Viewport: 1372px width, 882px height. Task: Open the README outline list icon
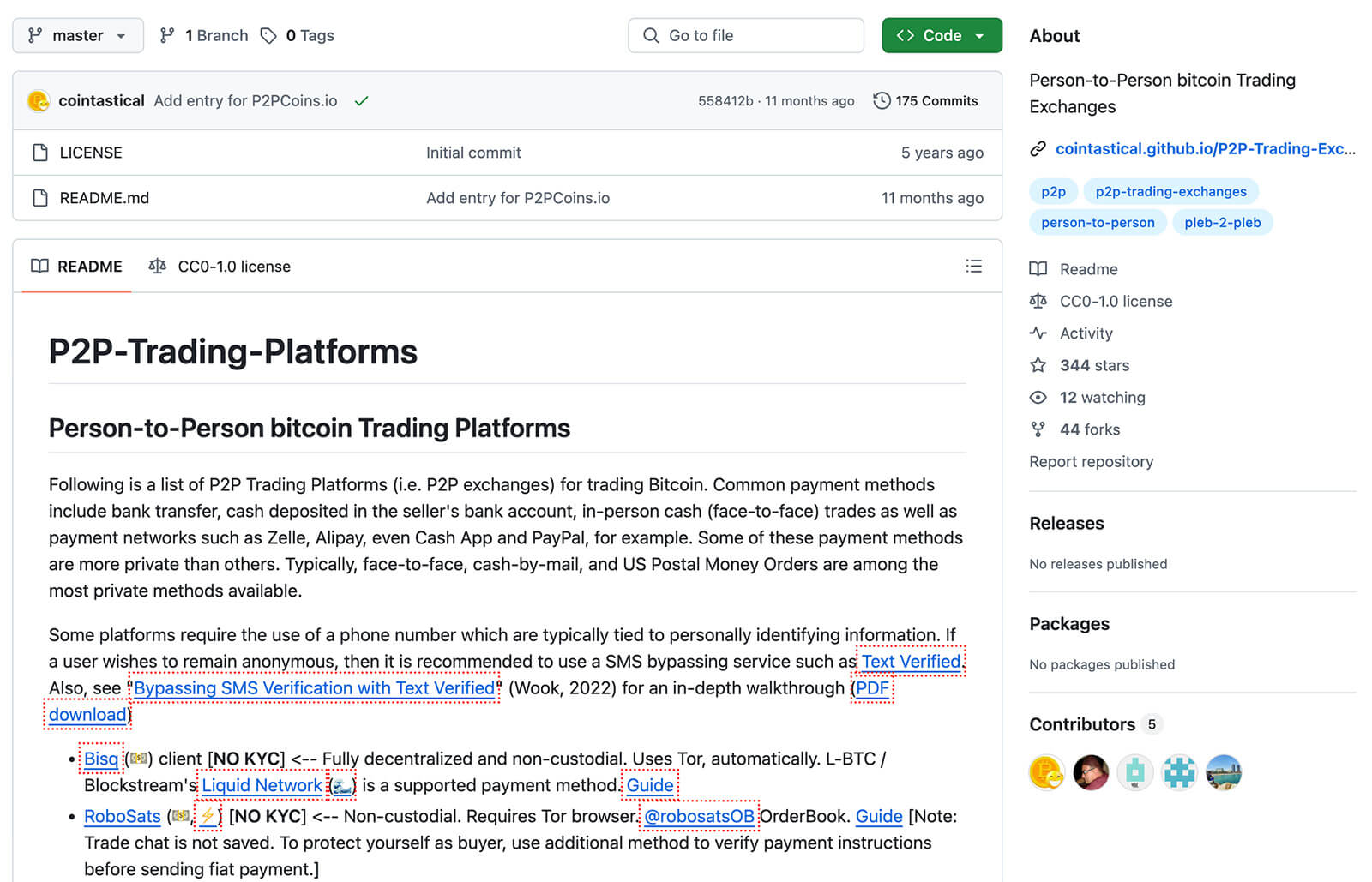(973, 267)
